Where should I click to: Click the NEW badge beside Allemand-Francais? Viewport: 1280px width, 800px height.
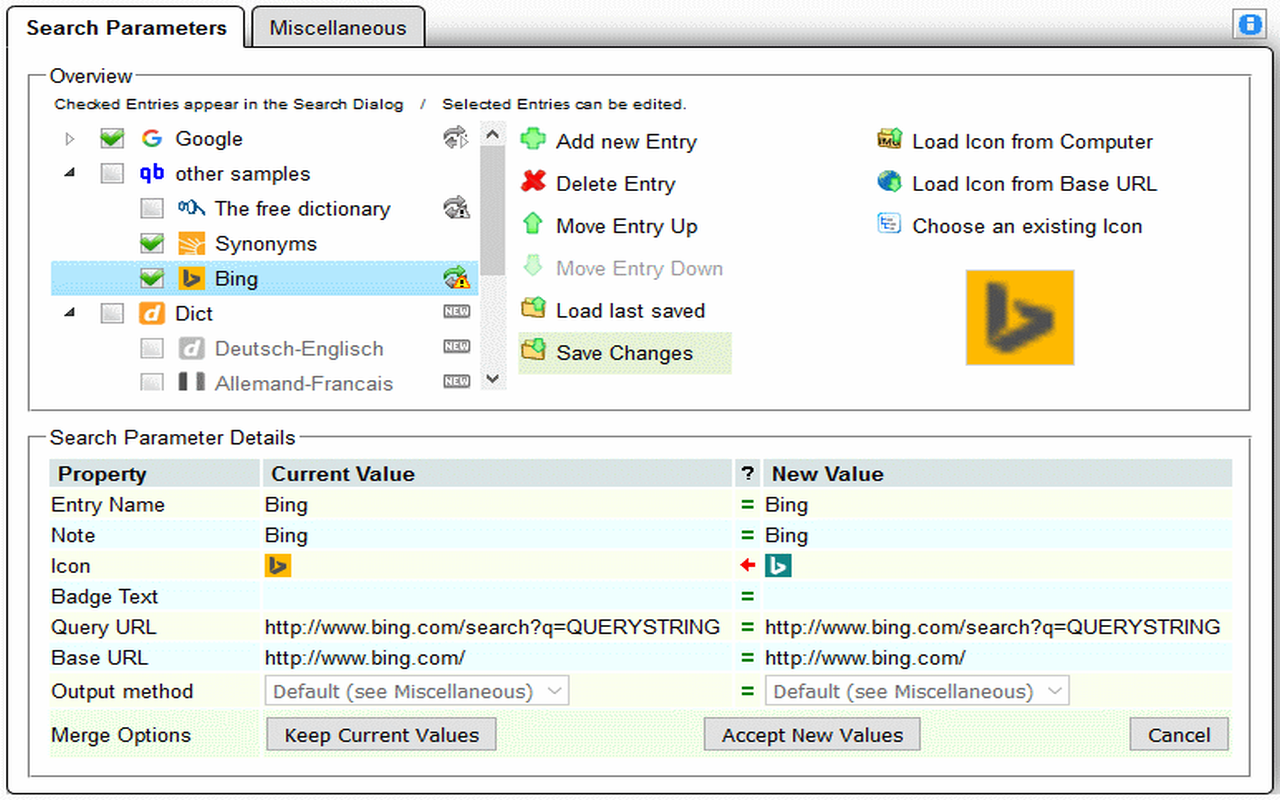coord(456,381)
